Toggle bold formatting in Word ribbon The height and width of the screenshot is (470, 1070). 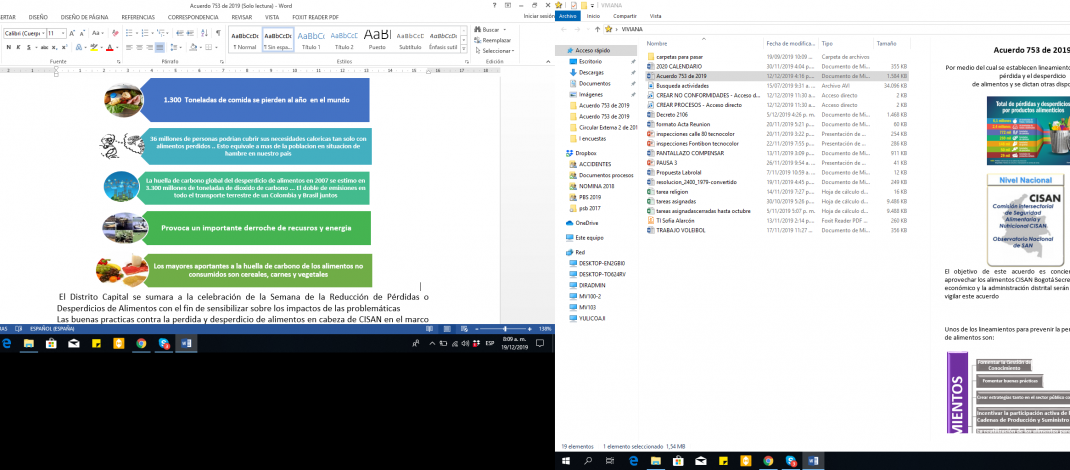coord(7,46)
